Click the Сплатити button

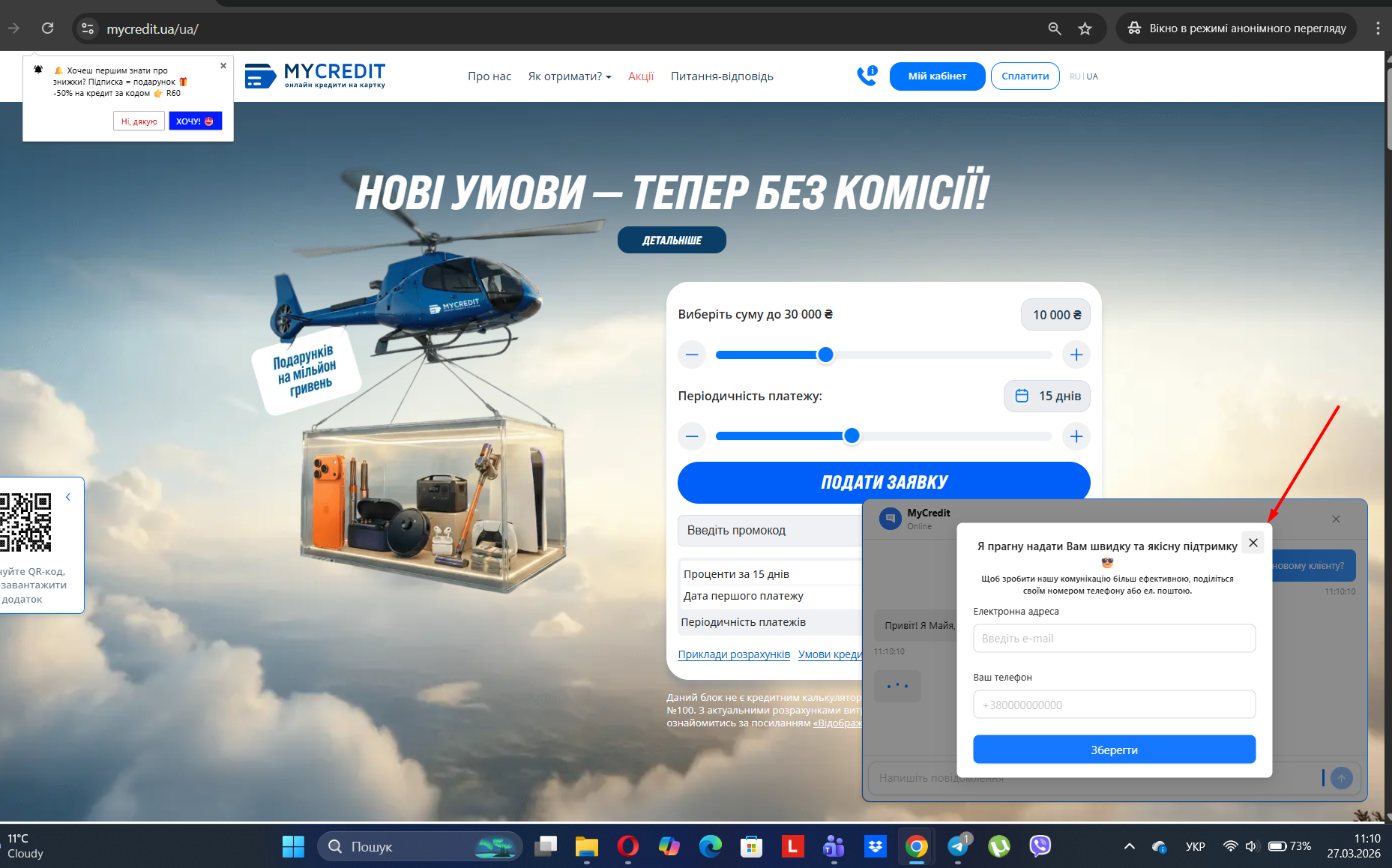1025,76
